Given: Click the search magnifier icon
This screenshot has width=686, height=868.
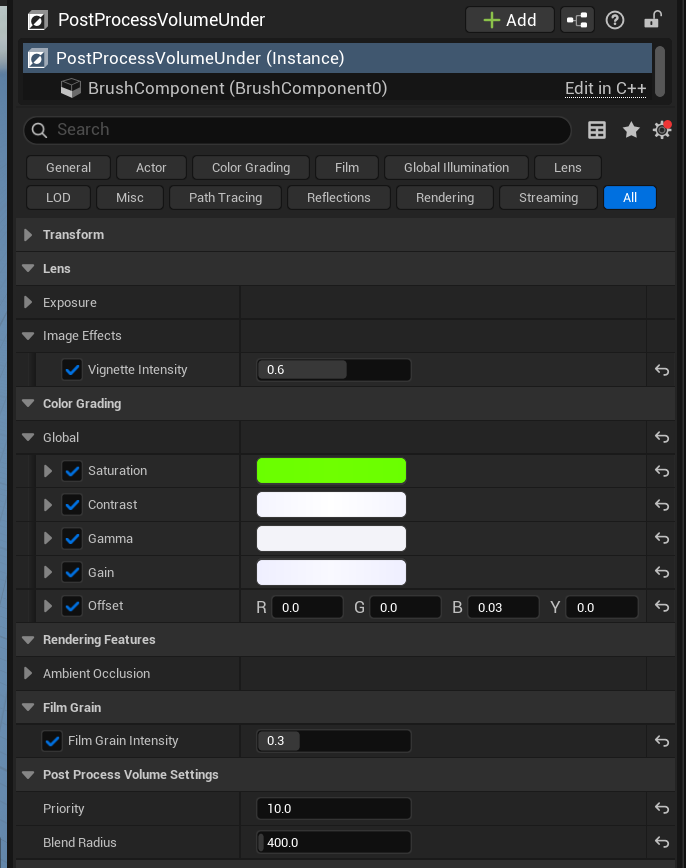Looking at the screenshot, I should (x=39, y=130).
